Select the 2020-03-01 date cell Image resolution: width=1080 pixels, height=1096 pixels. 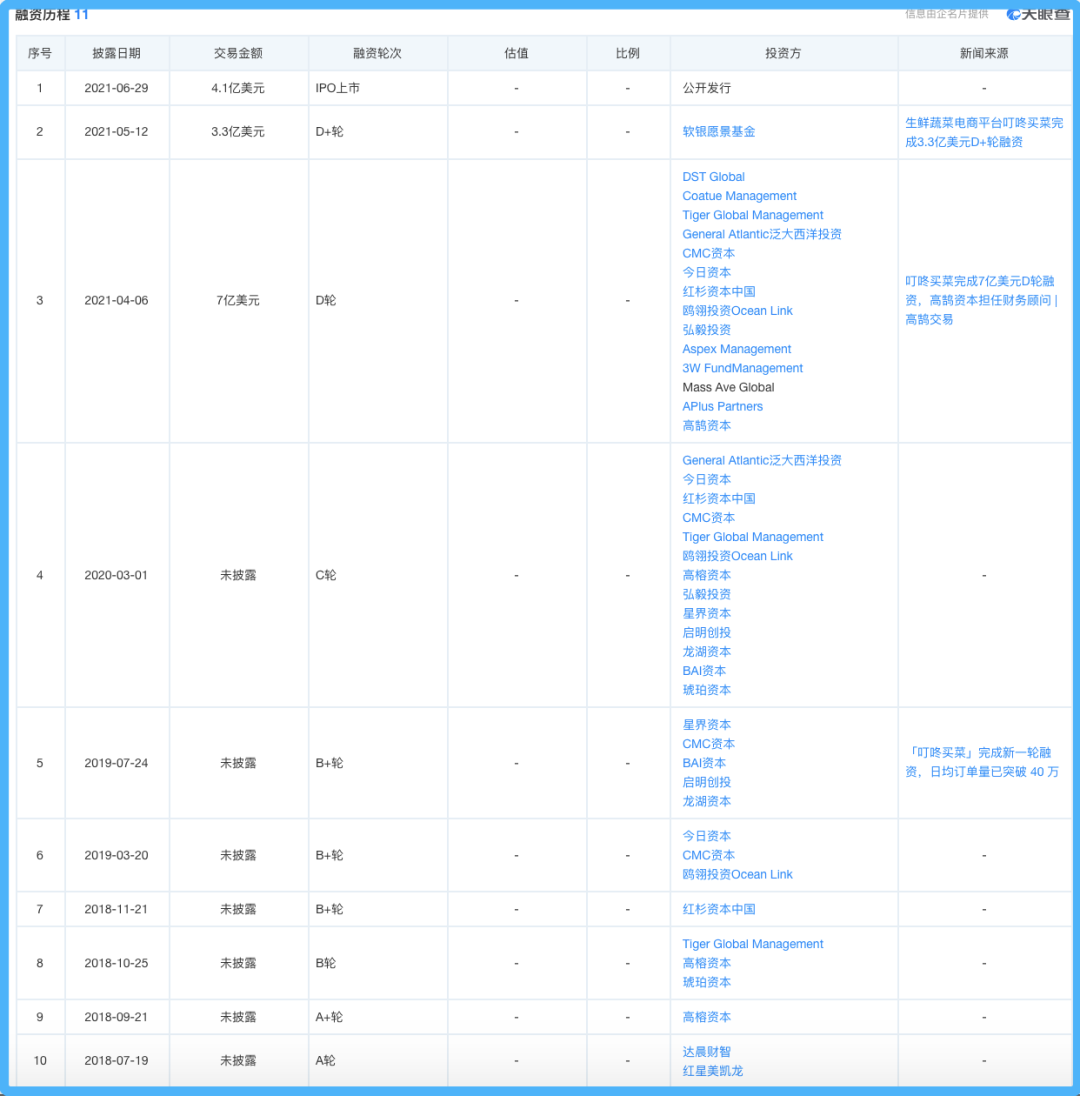[x=116, y=575]
